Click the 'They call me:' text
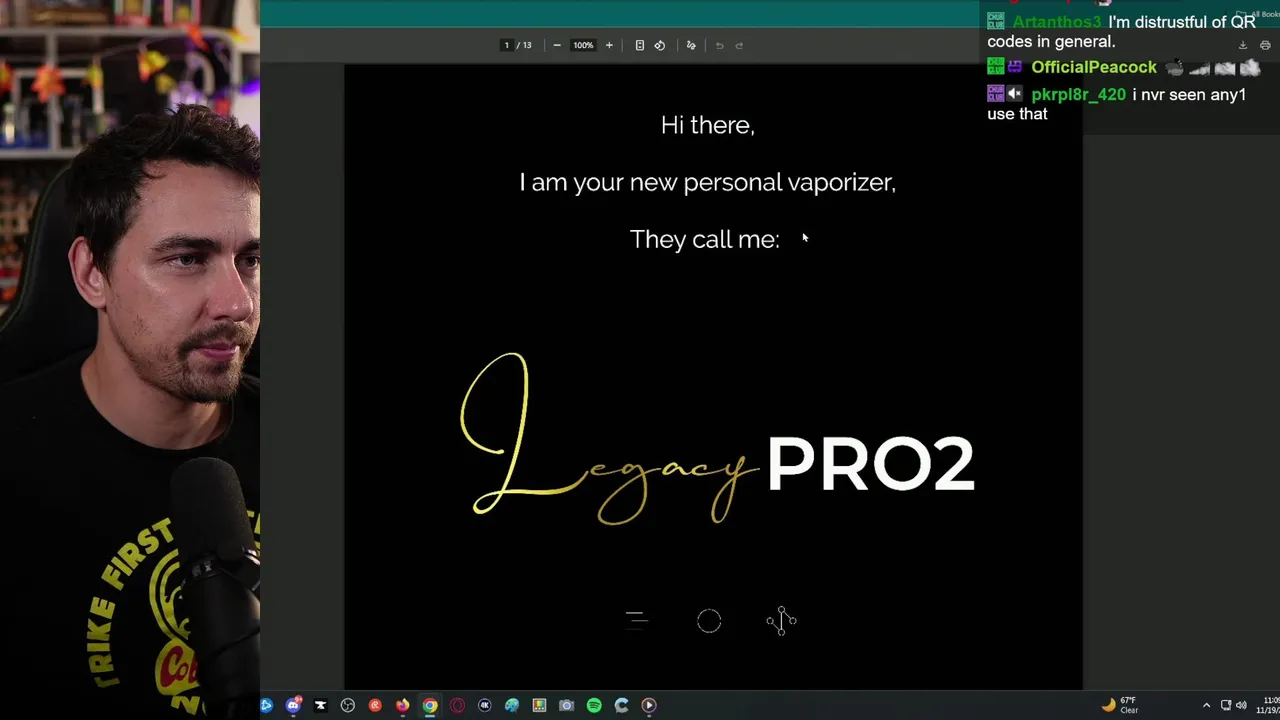1280x720 pixels. point(704,239)
